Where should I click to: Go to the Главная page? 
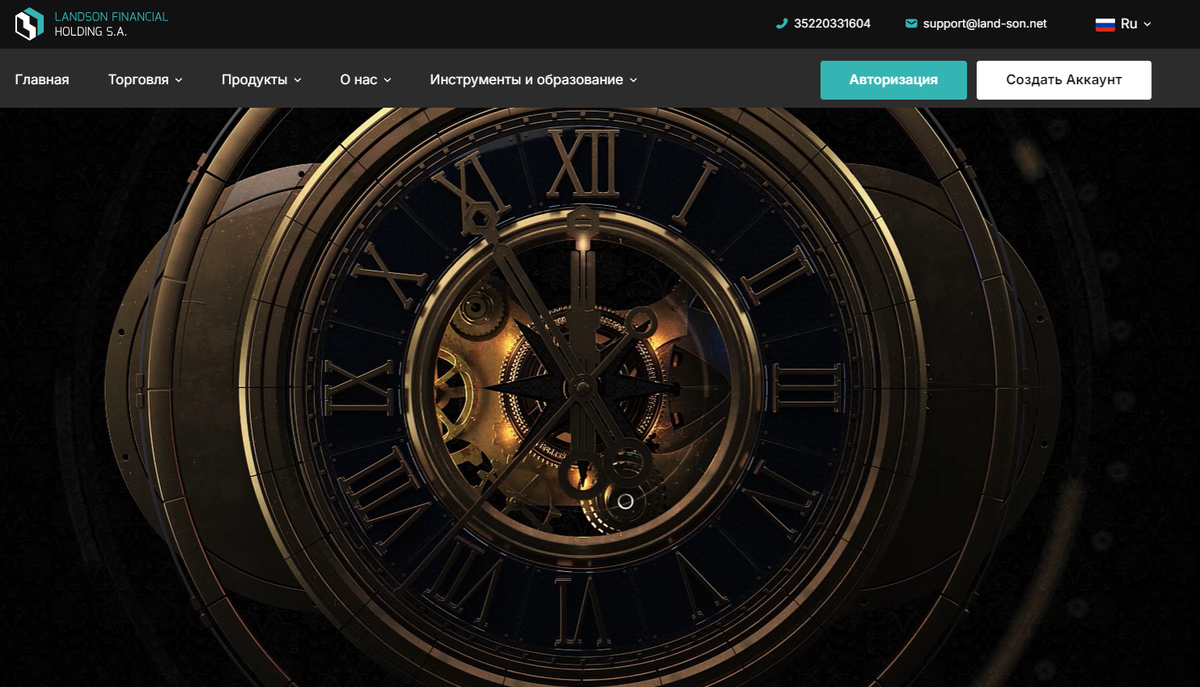pyautogui.click(x=42, y=80)
